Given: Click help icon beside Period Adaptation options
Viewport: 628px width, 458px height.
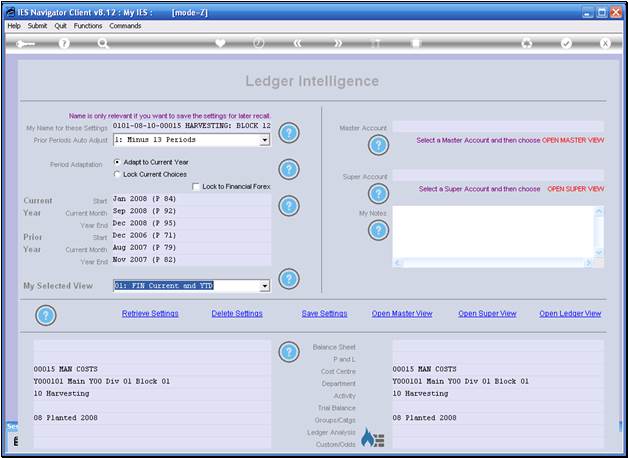Looking at the screenshot, I should (x=289, y=169).
